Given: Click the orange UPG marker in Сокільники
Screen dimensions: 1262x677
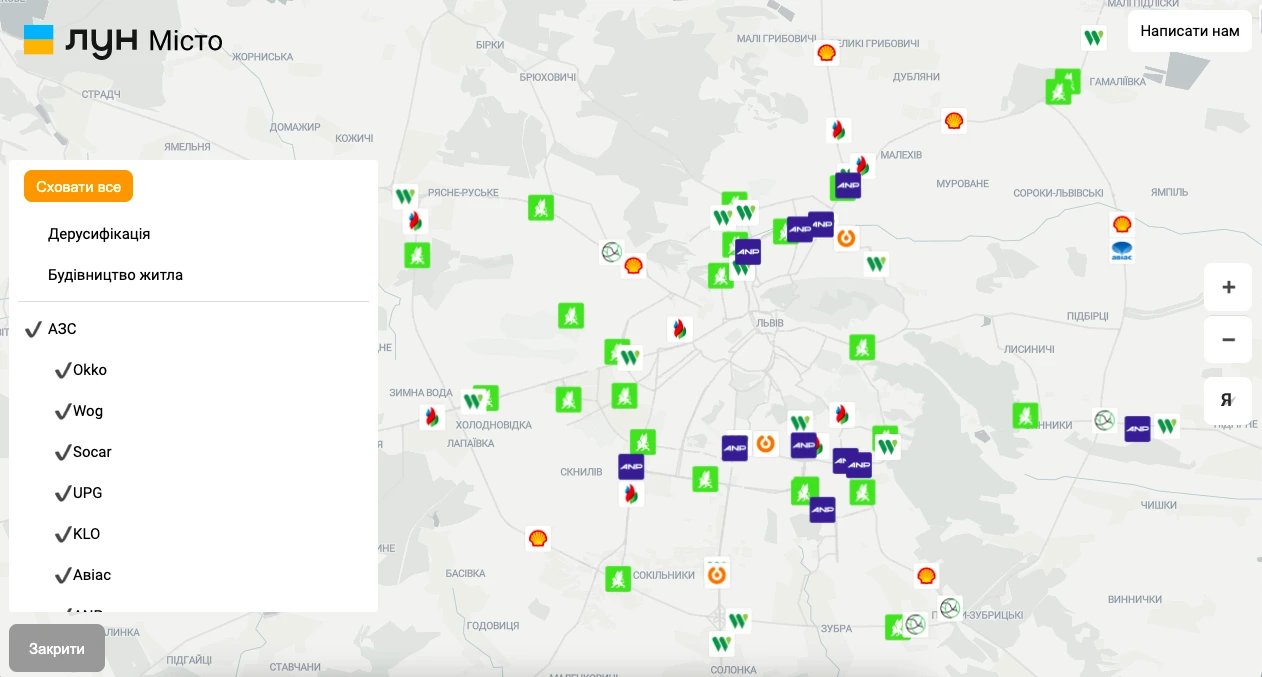Looking at the screenshot, I should pyautogui.click(x=717, y=574).
